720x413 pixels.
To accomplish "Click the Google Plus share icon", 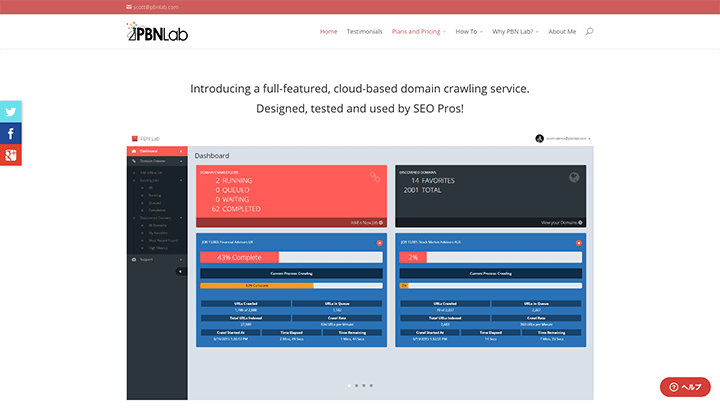I will (11, 155).
